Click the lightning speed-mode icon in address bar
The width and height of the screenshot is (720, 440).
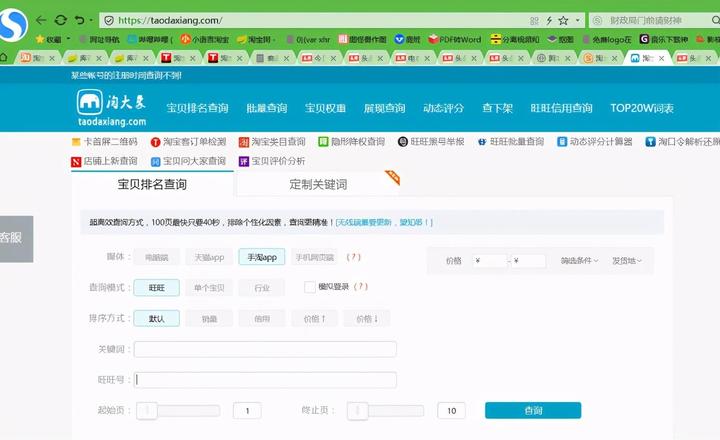coord(549,21)
